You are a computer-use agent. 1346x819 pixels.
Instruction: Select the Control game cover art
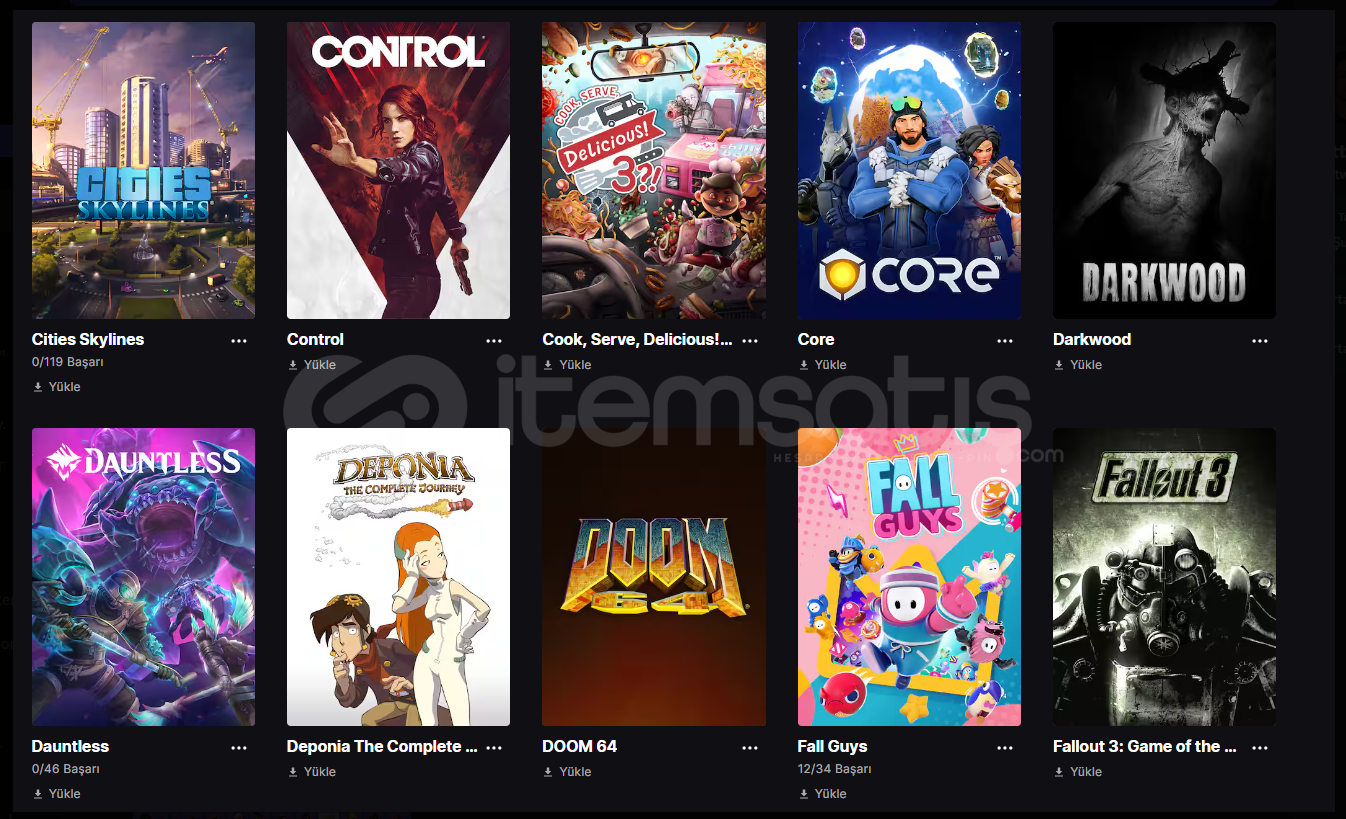tap(398, 170)
